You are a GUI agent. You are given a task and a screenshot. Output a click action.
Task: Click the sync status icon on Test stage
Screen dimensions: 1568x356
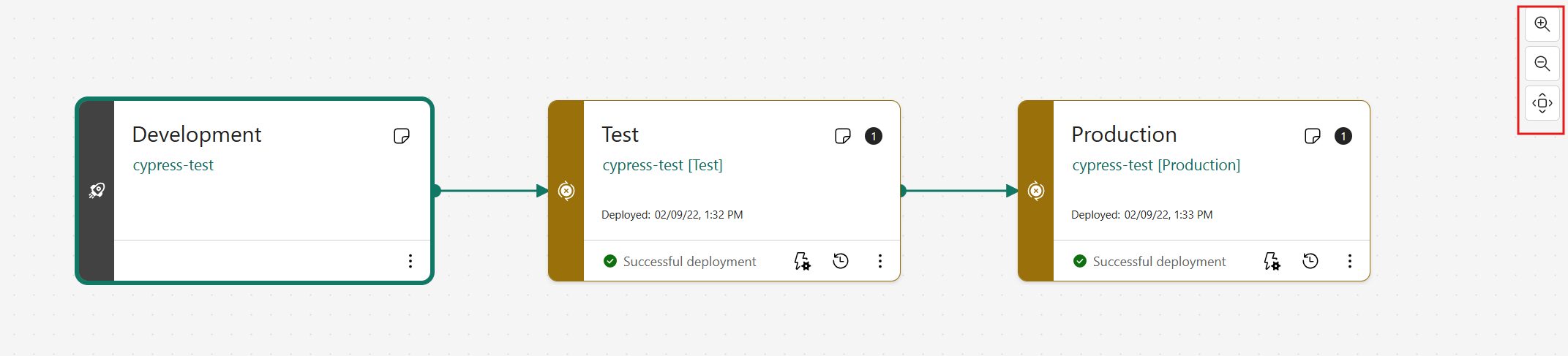[x=566, y=191]
